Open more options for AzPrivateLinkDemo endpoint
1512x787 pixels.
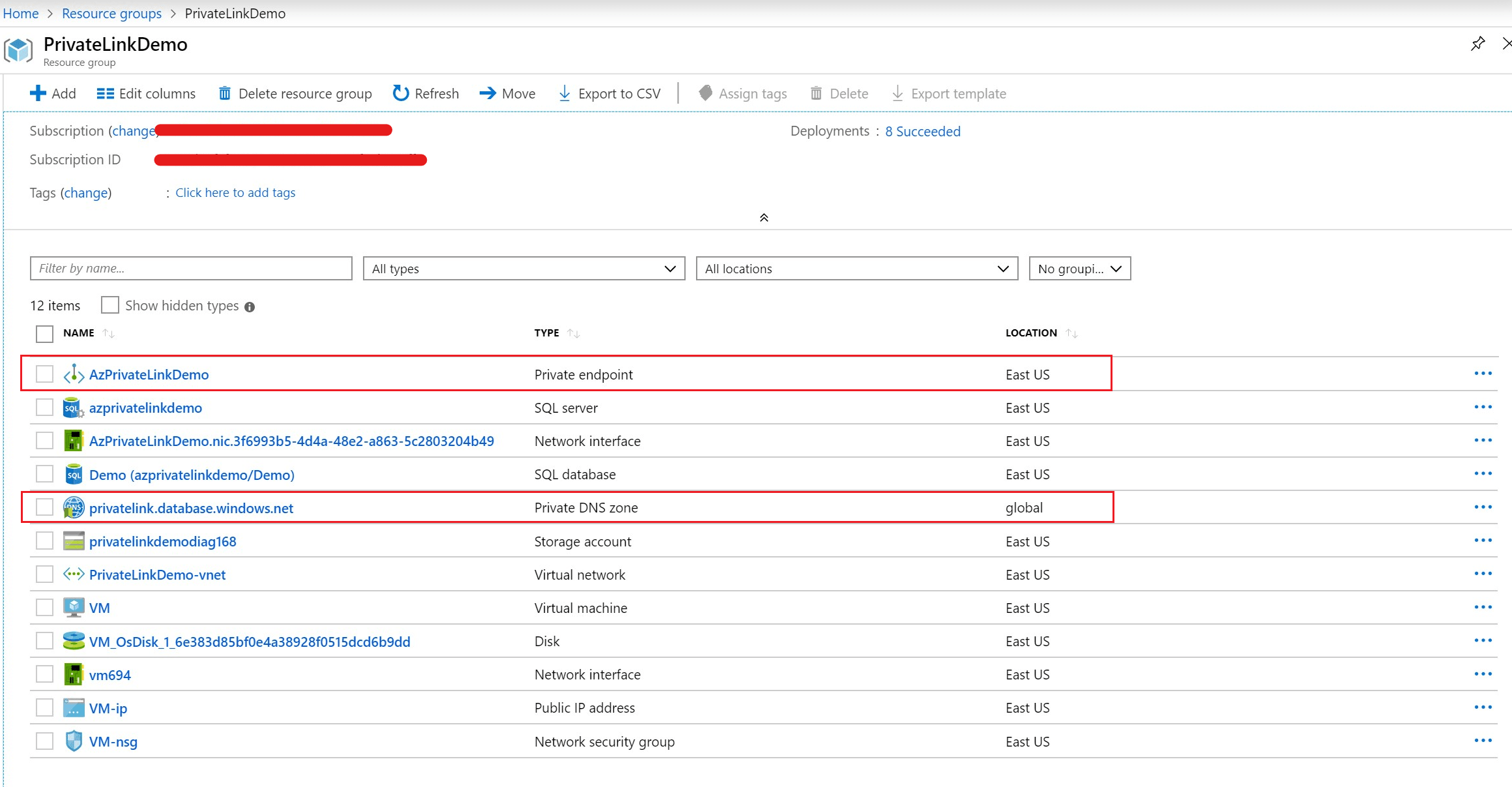1483,374
